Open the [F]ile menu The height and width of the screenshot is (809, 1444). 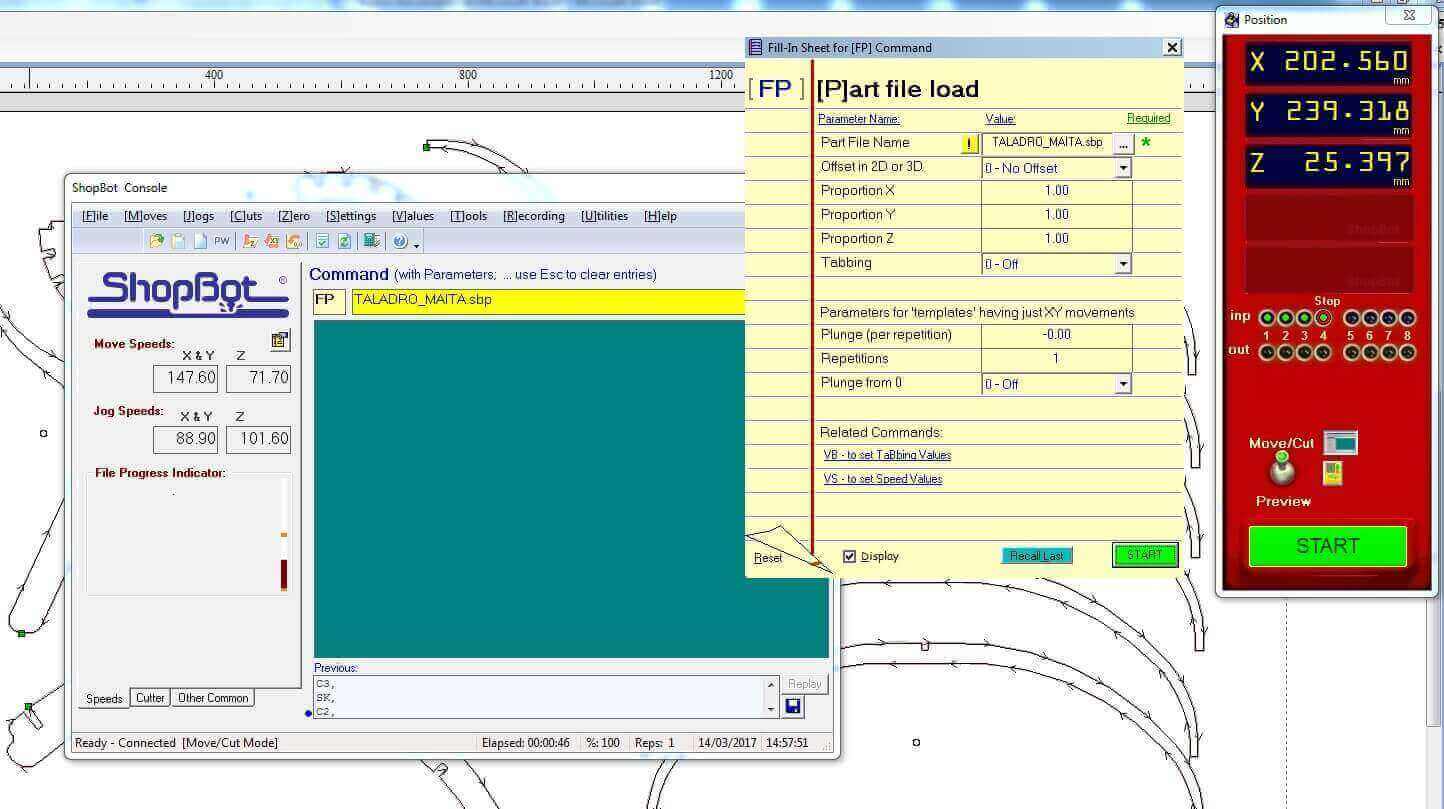(x=95, y=216)
